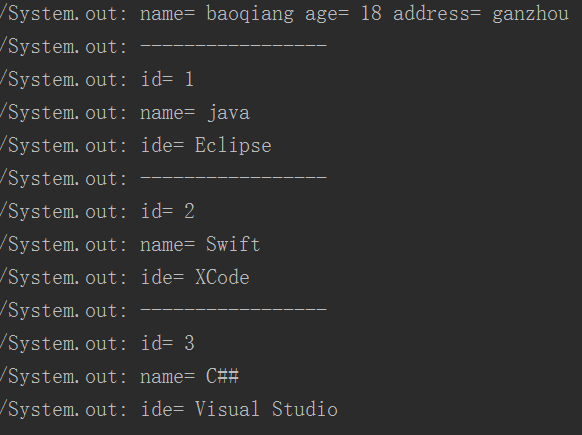Viewport: 582px width, 435px height.
Task: Click the word 'XCode' in the log
Action: click(222, 278)
